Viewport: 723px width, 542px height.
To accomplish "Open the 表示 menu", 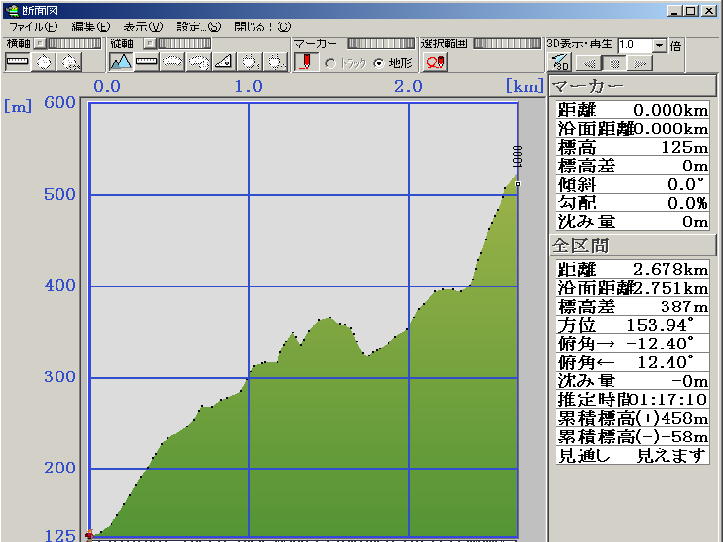I will point(142,27).
